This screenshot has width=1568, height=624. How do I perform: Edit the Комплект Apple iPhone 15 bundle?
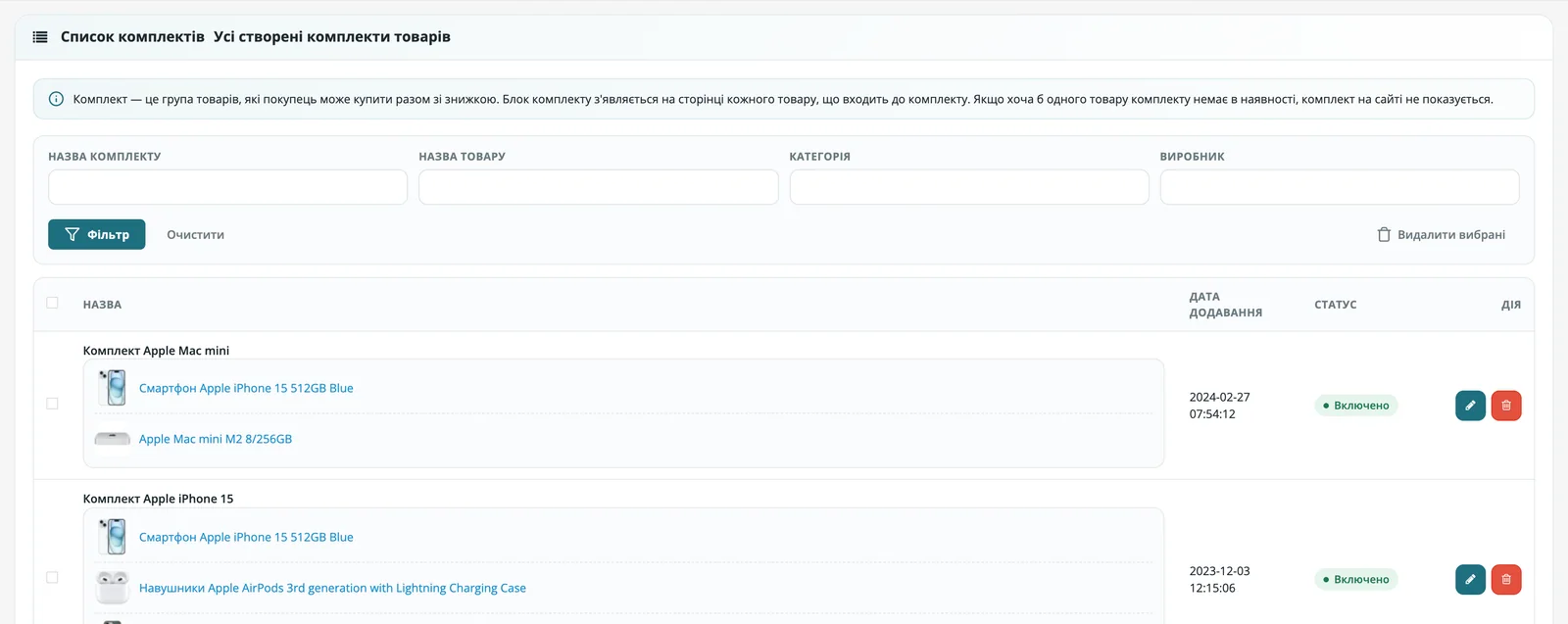coord(1470,580)
